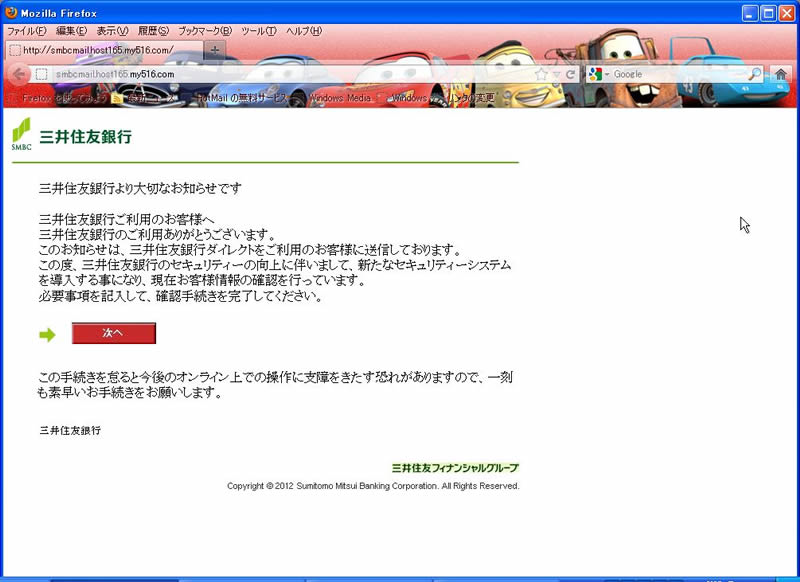This screenshot has width=800, height=582.
Task: Select the smbcmail.host165.my516.com tab
Action: pyautogui.click(x=104, y=50)
